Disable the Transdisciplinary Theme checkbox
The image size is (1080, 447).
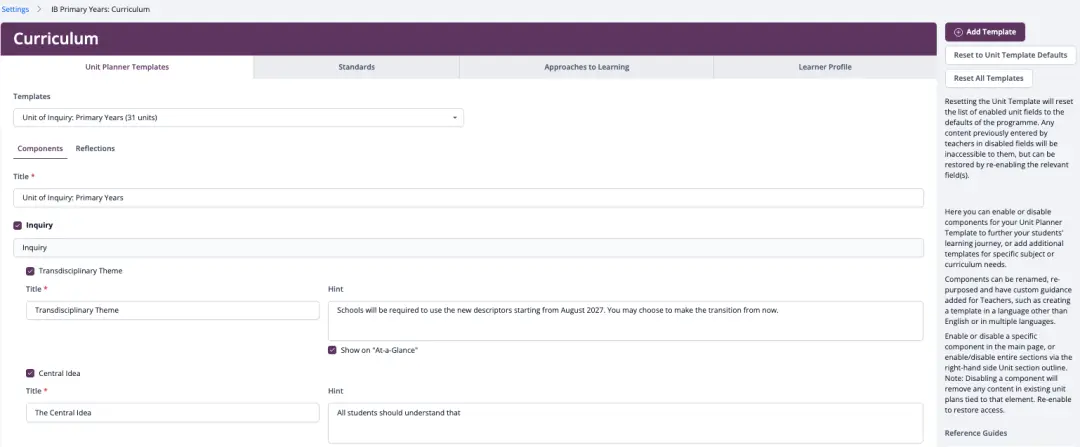[30, 271]
